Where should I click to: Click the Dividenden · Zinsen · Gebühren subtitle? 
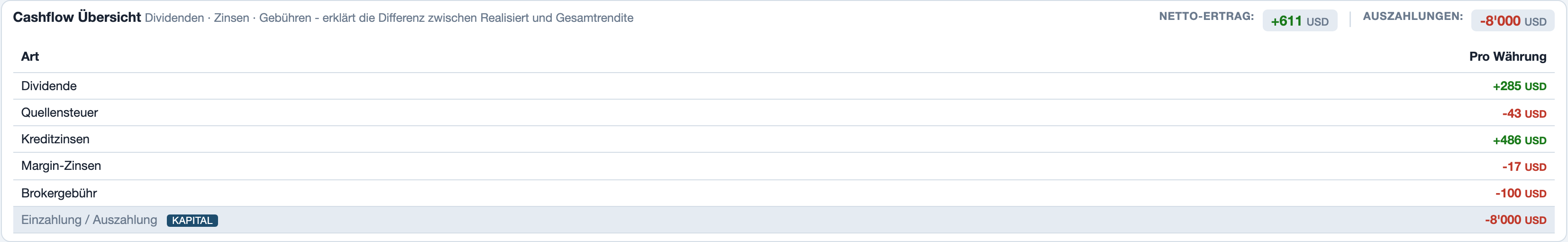(389, 19)
